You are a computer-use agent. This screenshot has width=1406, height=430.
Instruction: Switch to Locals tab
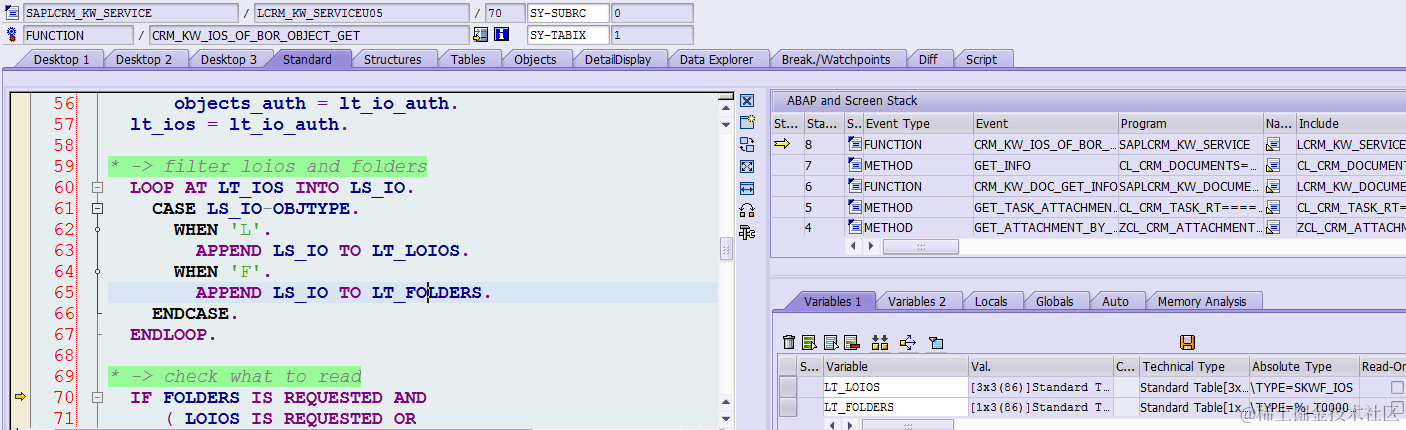coord(991,301)
